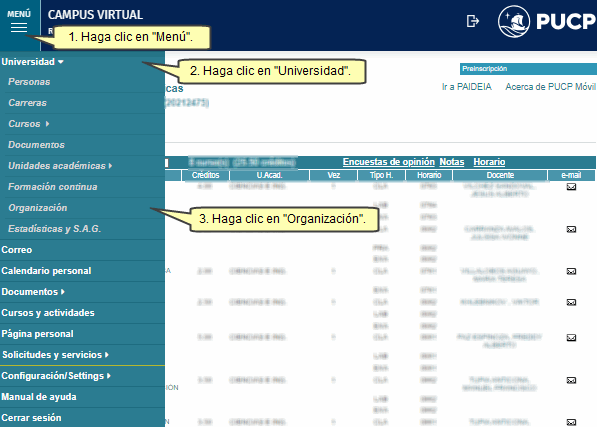This screenshot has height=427, width=597.
Task: Click the e-mail envelope icon in fifth course row
Action: click(571, 338)
